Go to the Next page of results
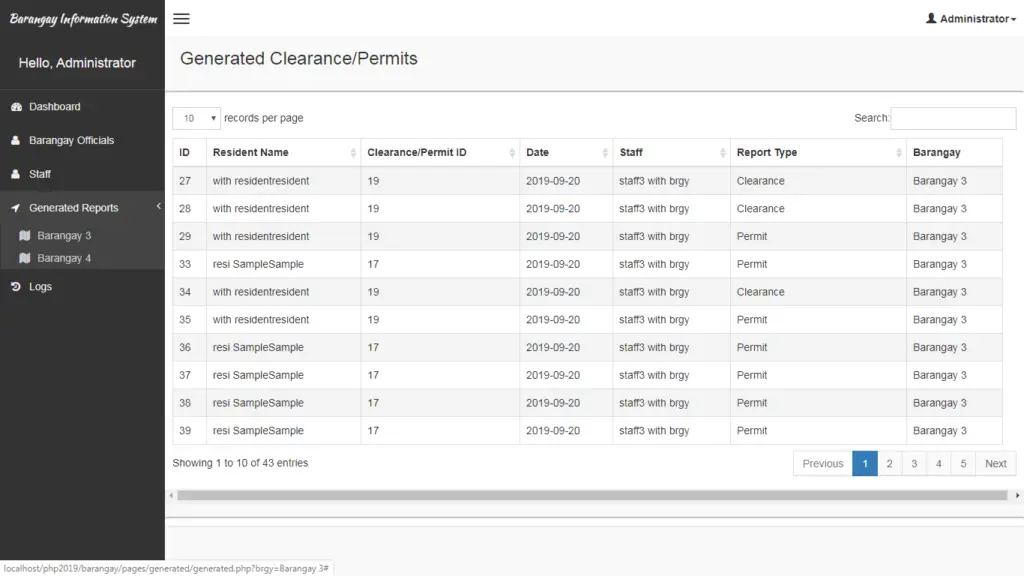Screen dimensions: 1024x576 point(995,463)
